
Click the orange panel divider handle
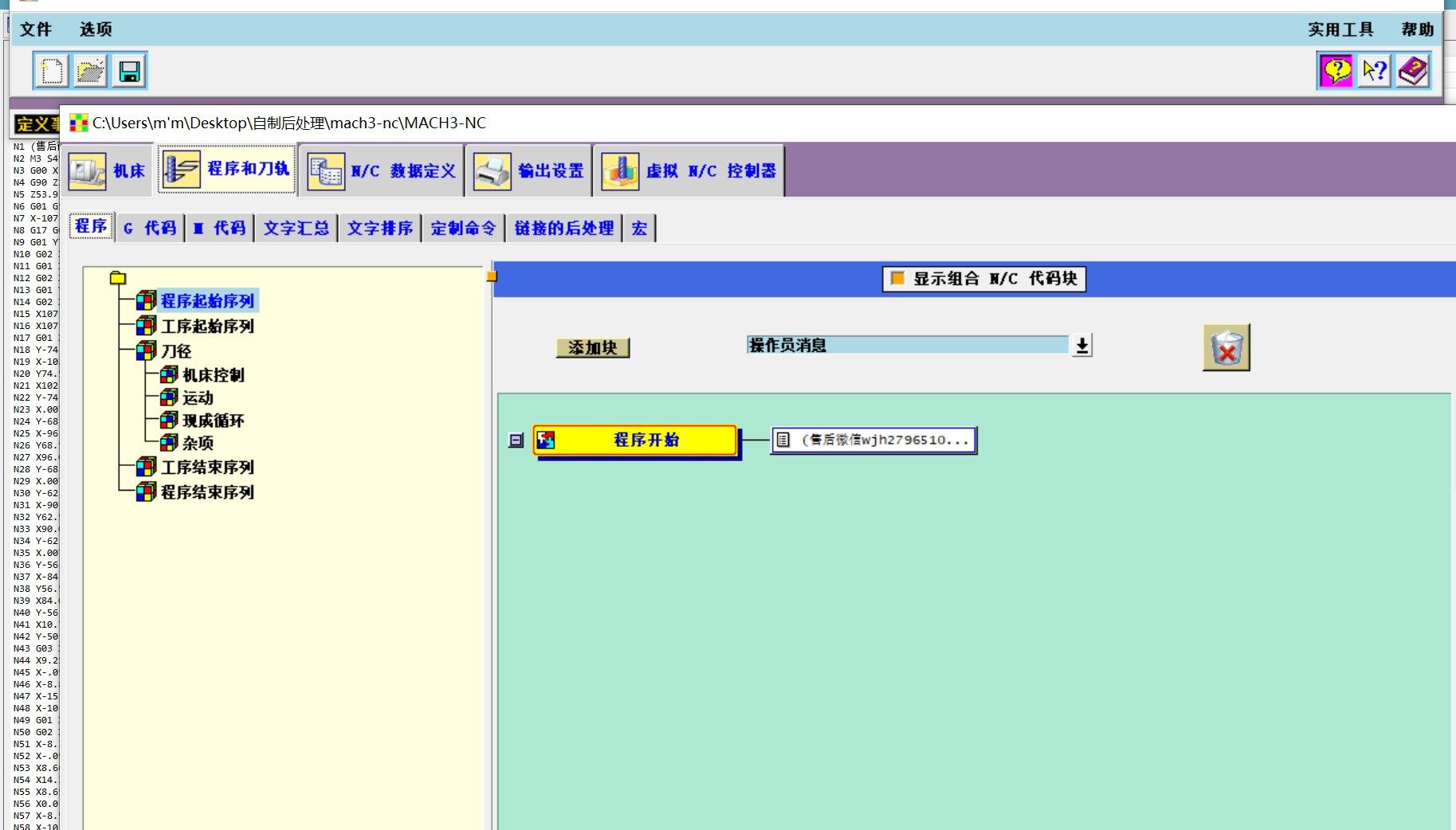tap(492, 276)
